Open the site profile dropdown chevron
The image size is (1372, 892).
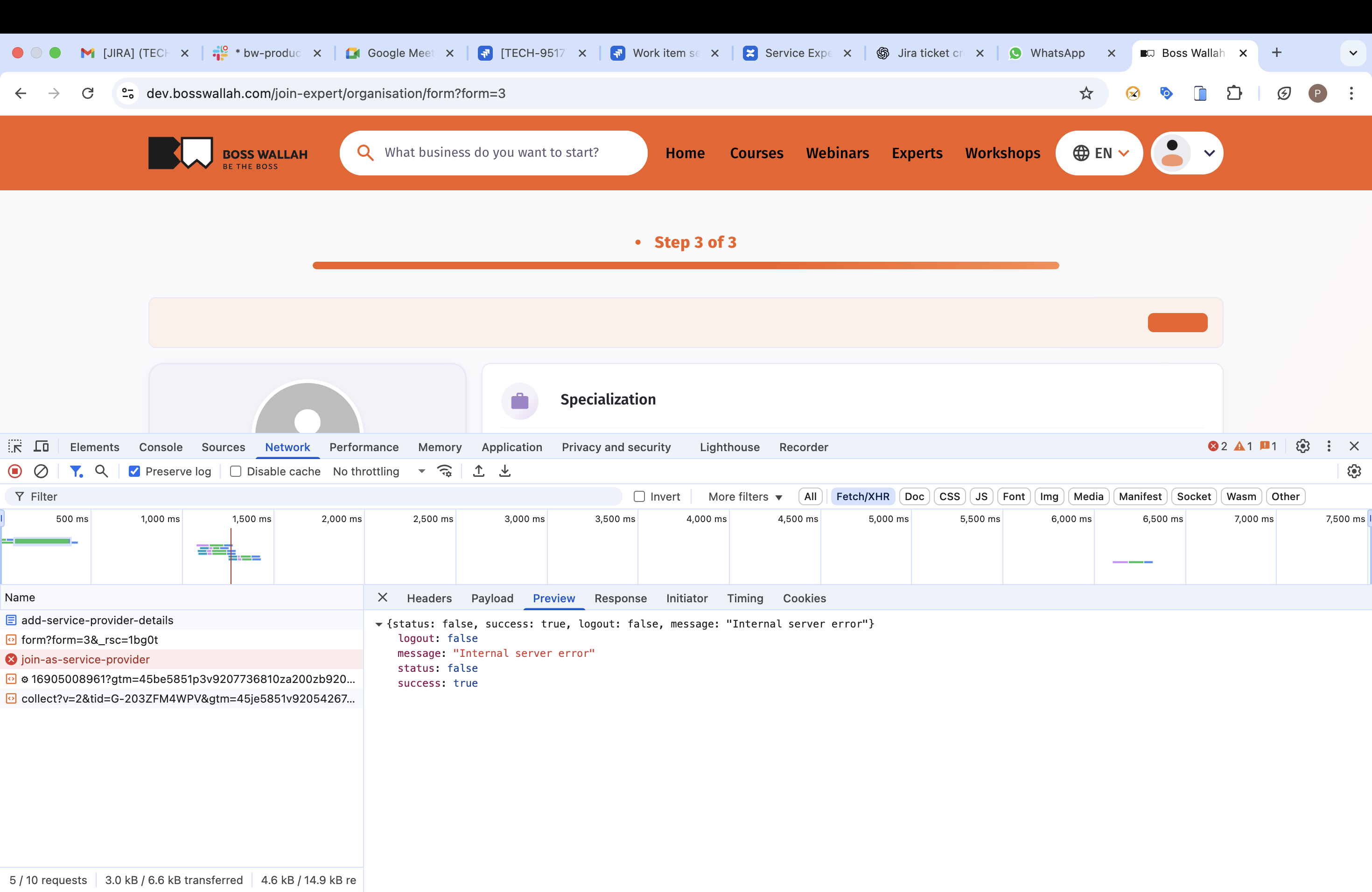pyautogui.click(x=1210, y=153)
